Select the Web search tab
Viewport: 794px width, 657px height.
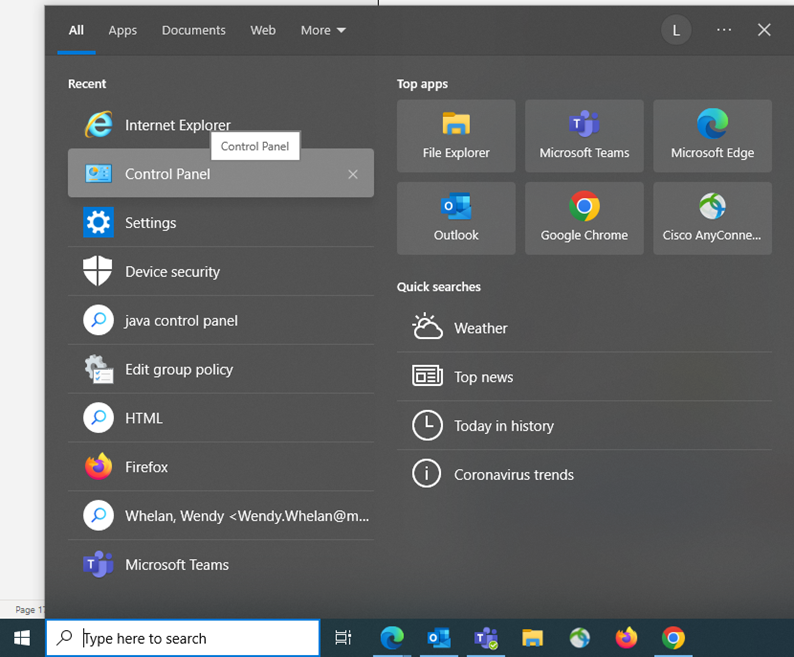[x=263, y=30]
